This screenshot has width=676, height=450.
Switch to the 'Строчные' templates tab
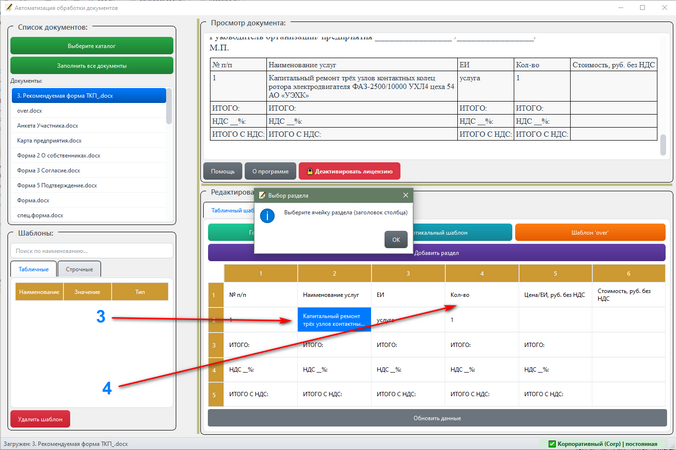click(79, 269)
